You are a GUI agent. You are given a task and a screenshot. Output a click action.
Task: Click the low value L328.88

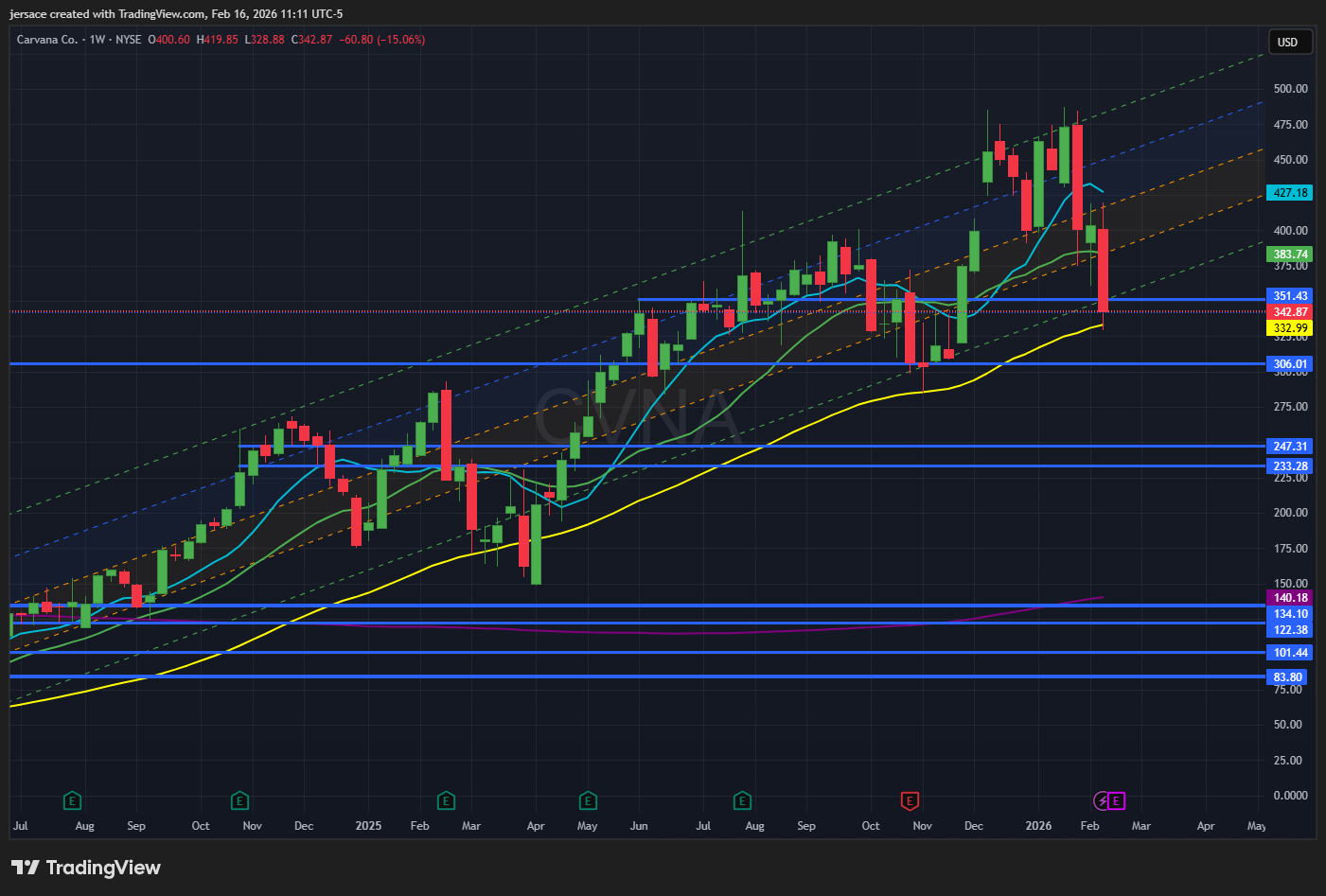265,40
